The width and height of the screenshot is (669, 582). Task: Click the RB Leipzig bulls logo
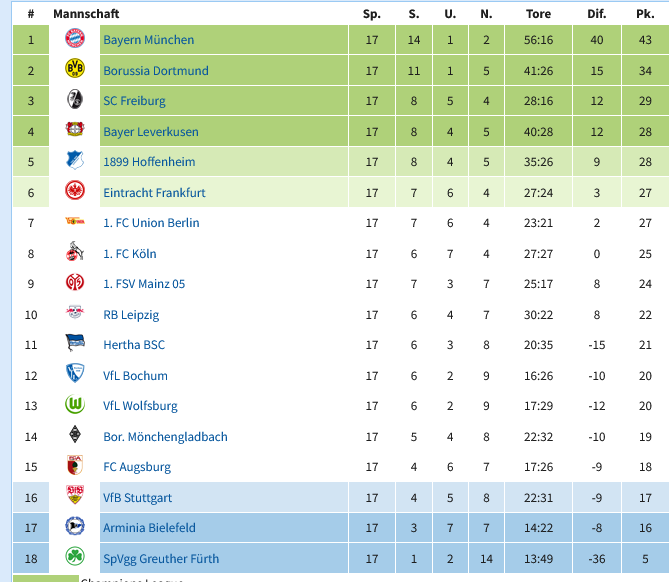pyautogui.click(x=75, y=312)
